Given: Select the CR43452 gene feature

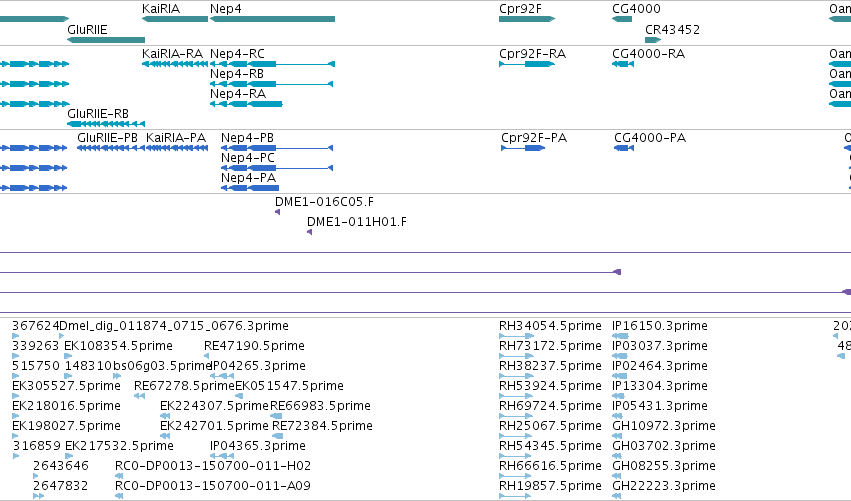Looking at the screenshot, I should pos(653,40).
